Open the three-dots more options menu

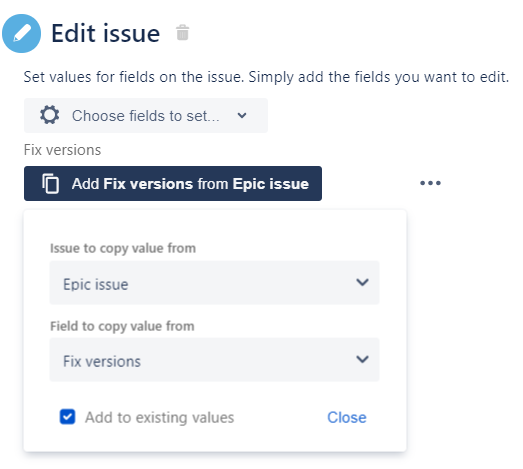coord(430,183)
